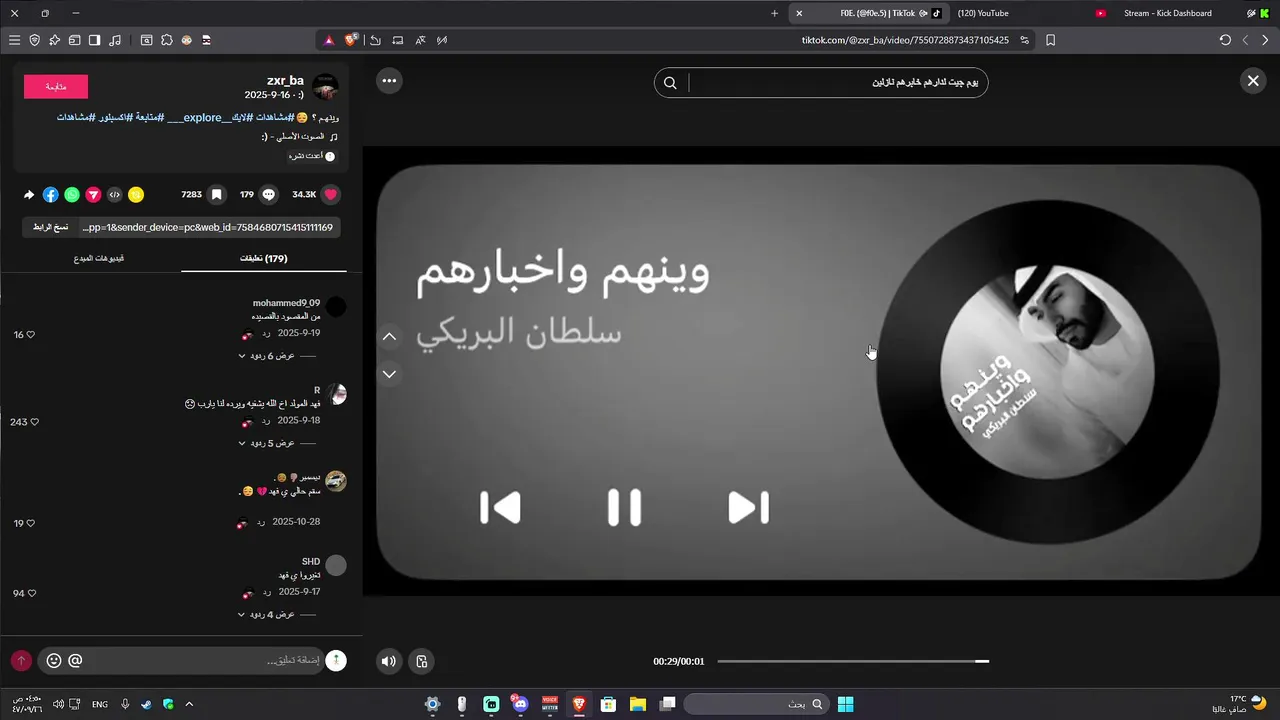Open the zxr_ba profile name

coord(285,81)
